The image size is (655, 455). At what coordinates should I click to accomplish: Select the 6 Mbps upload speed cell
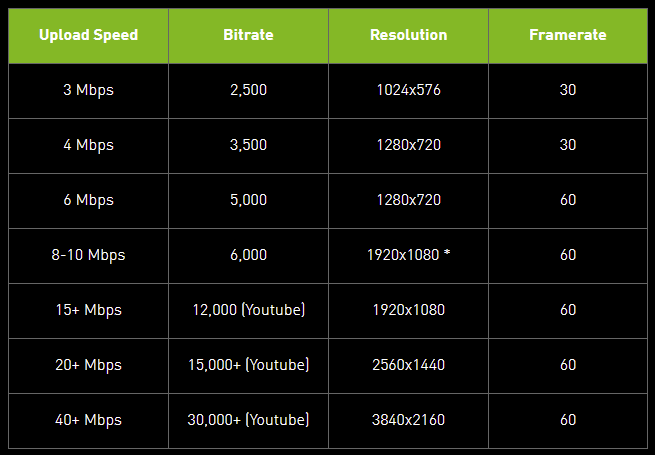tap(88, 200)
